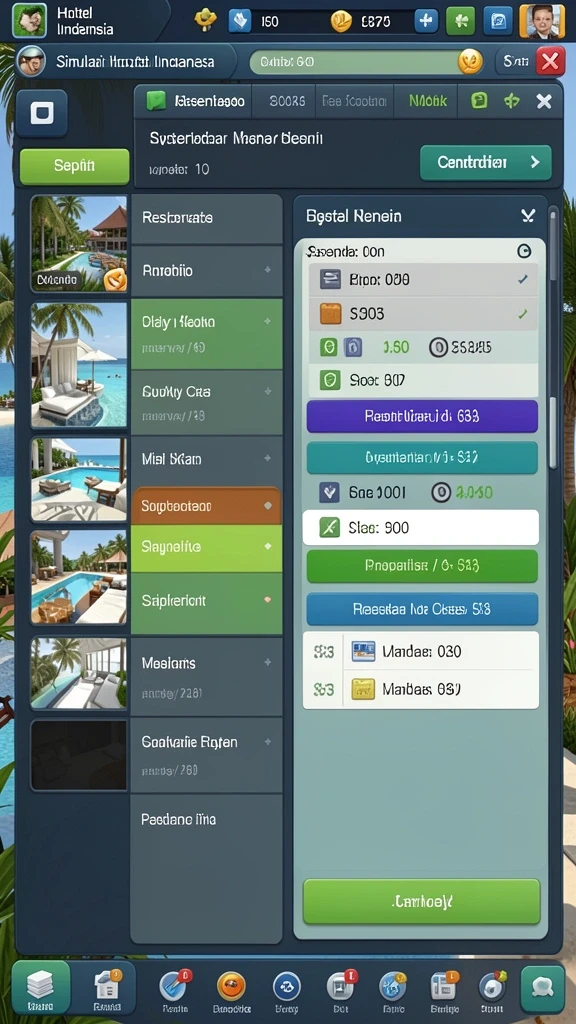Collapse the Bgstal Nenein panel chevron
This screenshot has height=1024, width=576.
point(528,216)
